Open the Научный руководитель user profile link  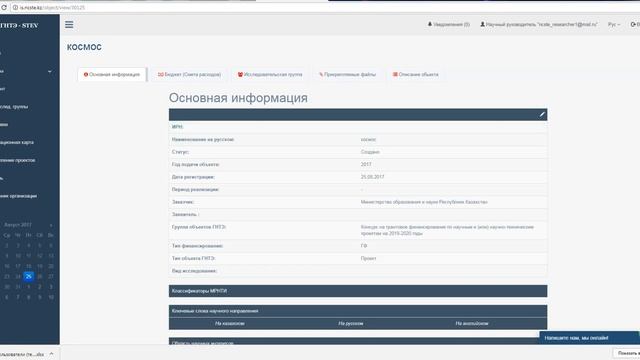click(538, 24)
